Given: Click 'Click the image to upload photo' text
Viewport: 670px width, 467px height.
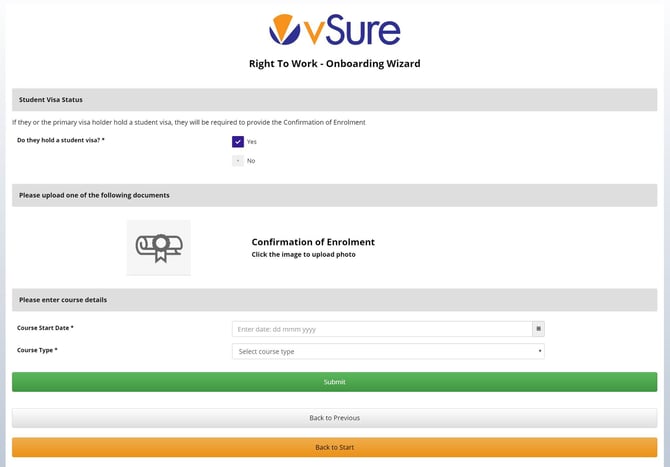Looking at the screenshot, I should pyautogui.click(x=303, y=255).
